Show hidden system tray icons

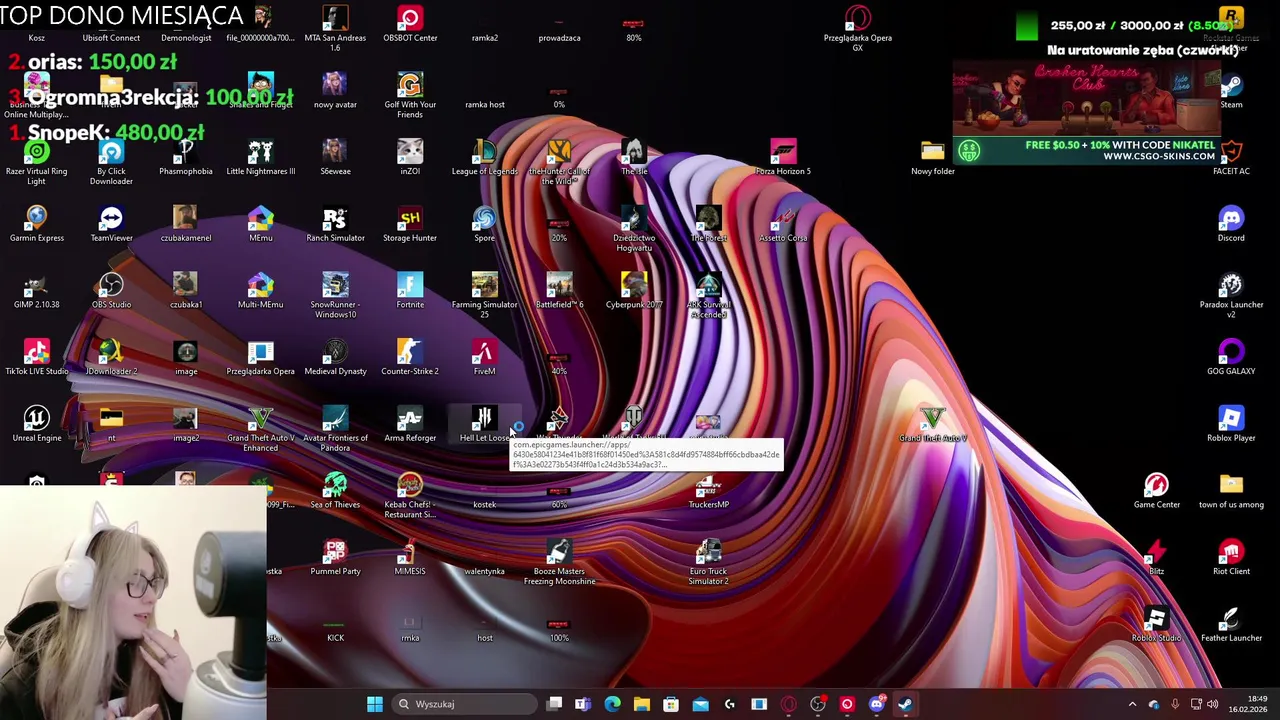tap(1132, 704)
